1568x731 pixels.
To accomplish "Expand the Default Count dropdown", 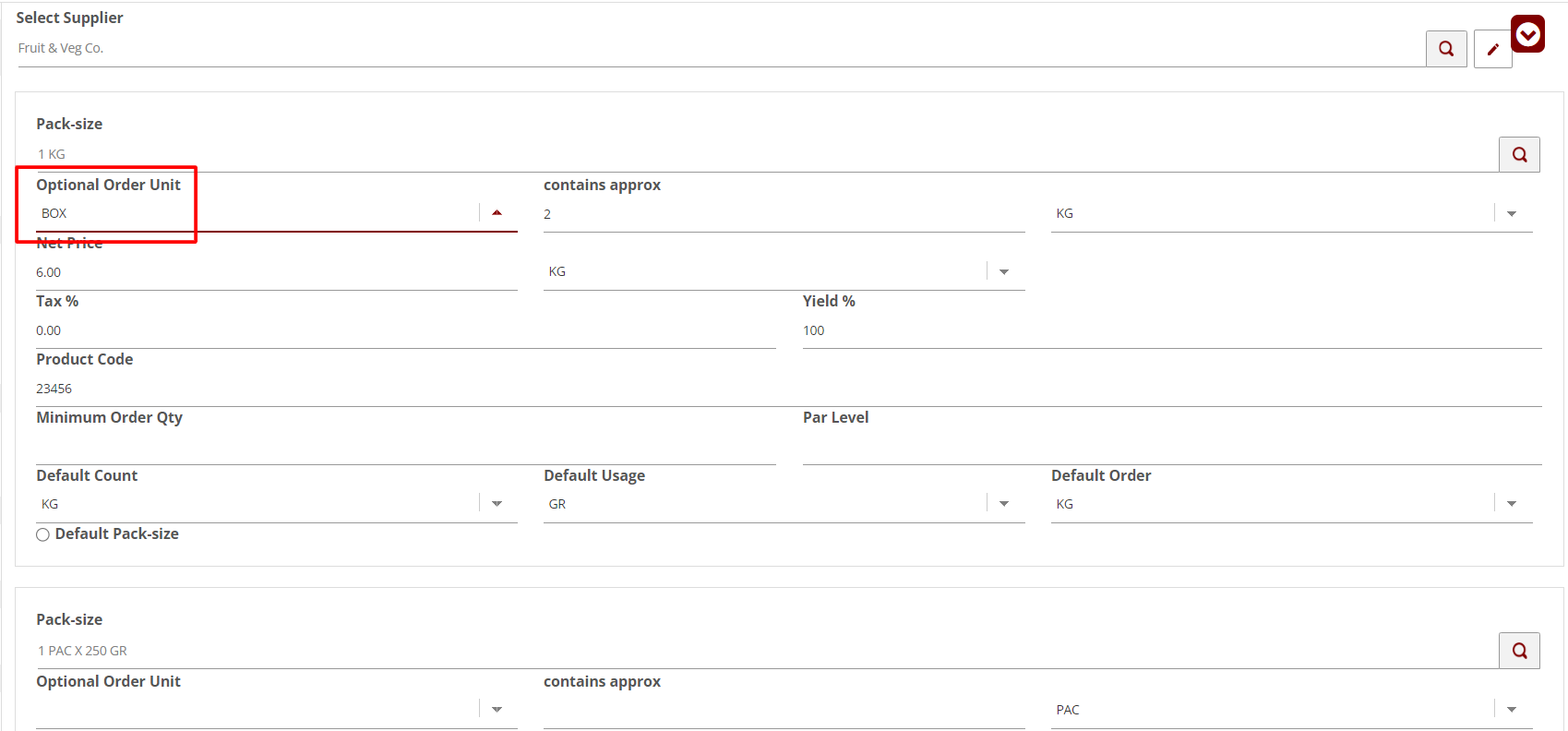I will (497, 504).
